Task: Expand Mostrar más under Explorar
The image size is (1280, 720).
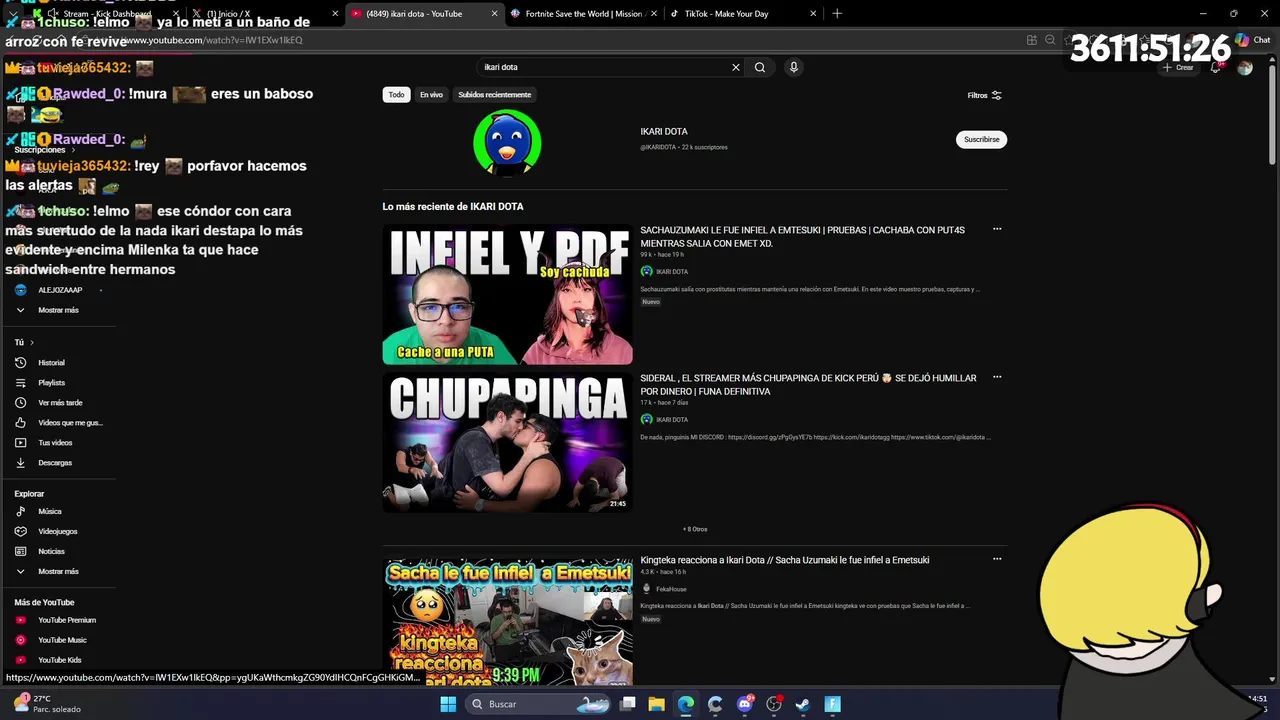Action: pyautogui.click(x=57, y=571)
